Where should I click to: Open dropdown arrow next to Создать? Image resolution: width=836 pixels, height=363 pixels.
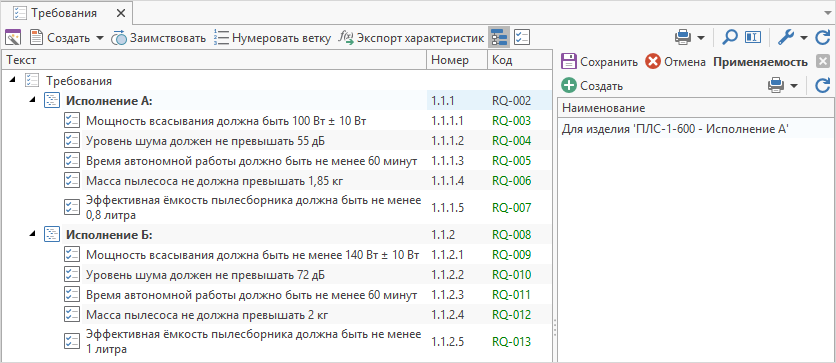coord(100,38)
